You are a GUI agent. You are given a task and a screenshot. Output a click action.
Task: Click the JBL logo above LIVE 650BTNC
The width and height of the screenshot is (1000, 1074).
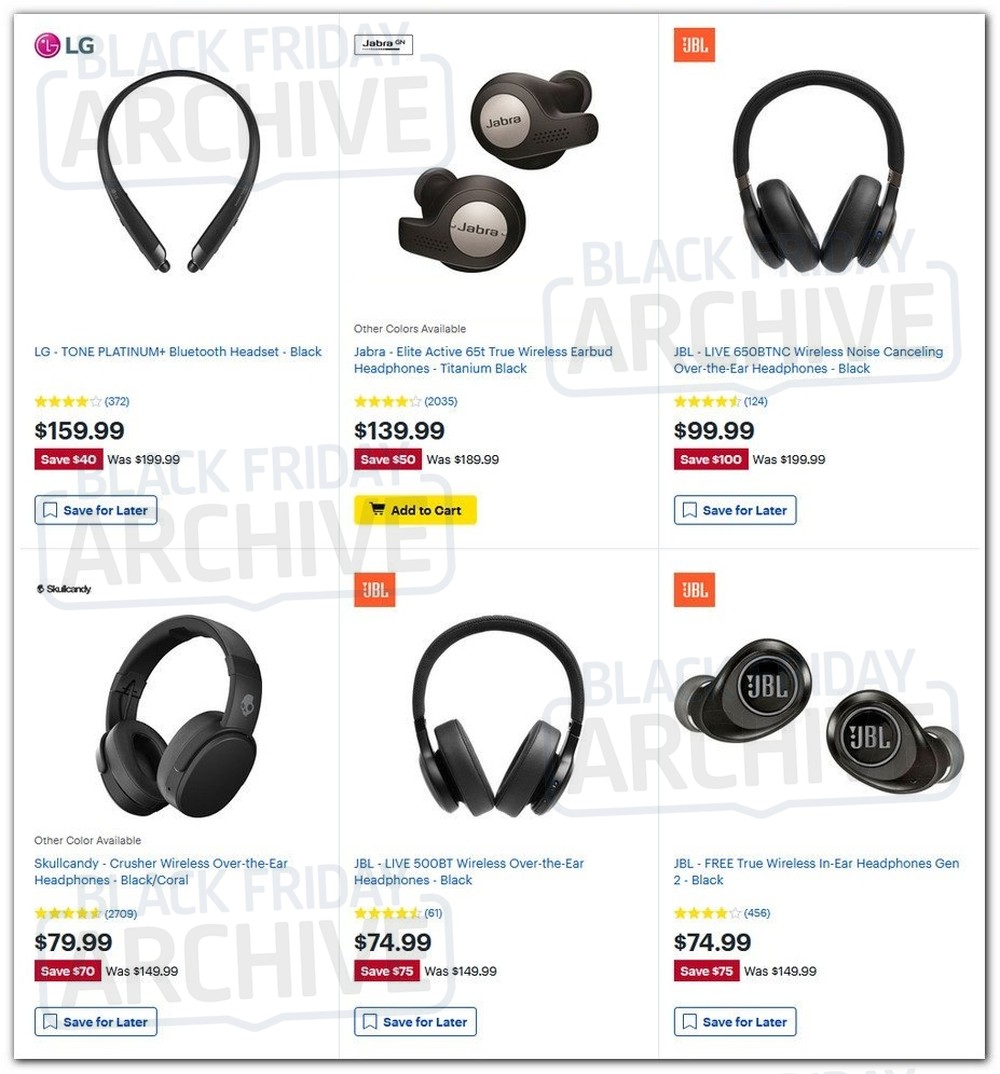694,45
